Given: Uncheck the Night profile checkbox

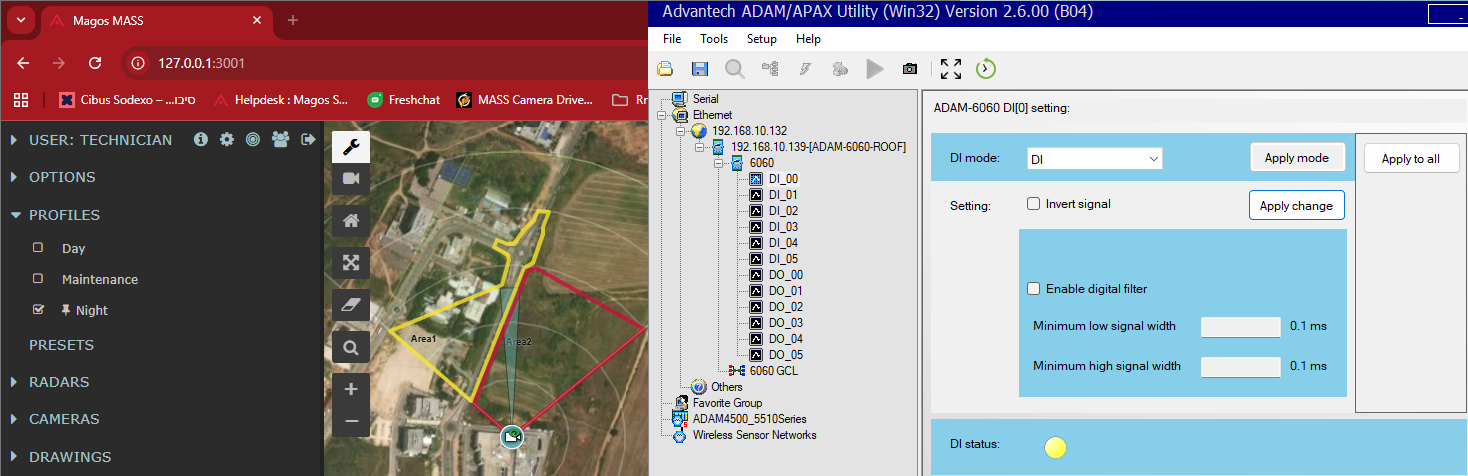Looking at the screenshot, I should [38, 309].
